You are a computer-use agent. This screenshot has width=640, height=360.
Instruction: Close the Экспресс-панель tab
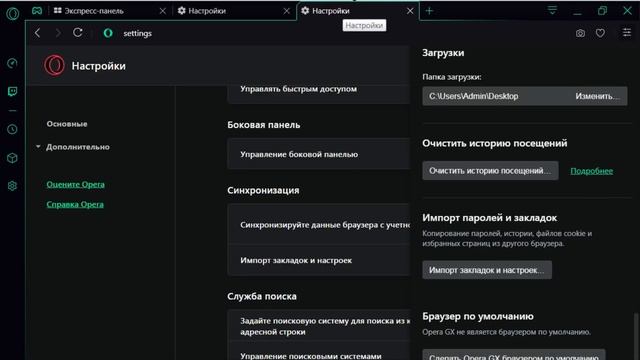point(163,11)
